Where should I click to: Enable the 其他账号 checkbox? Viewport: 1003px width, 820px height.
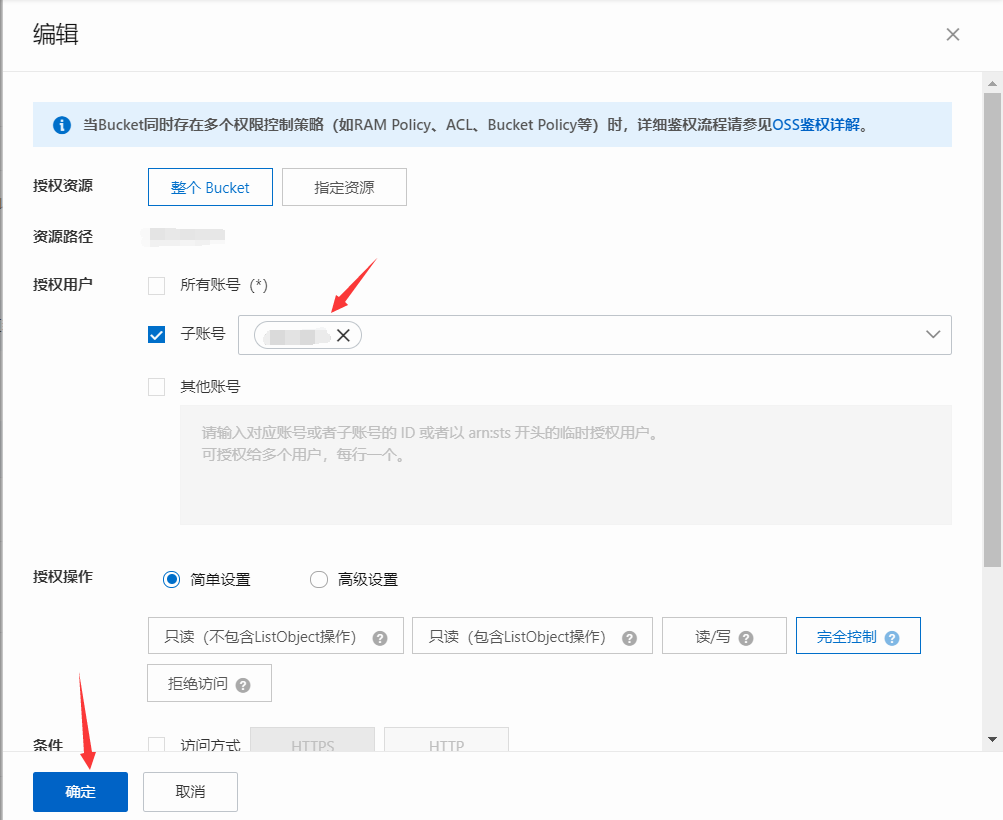pyautogui.click(x=157, y=387)
